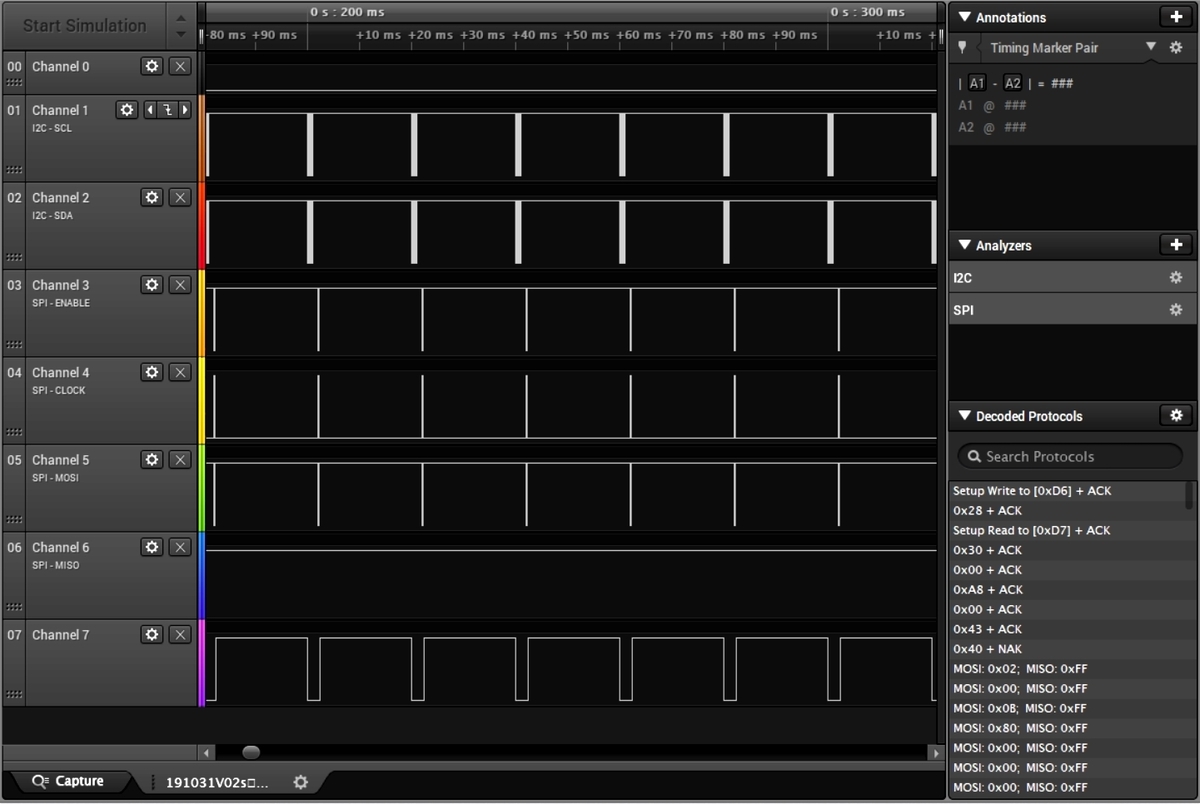This screenshot has height=804, width=1200.
Task: Focus the Search Protocols input field
Action: tap(1069, 456)
